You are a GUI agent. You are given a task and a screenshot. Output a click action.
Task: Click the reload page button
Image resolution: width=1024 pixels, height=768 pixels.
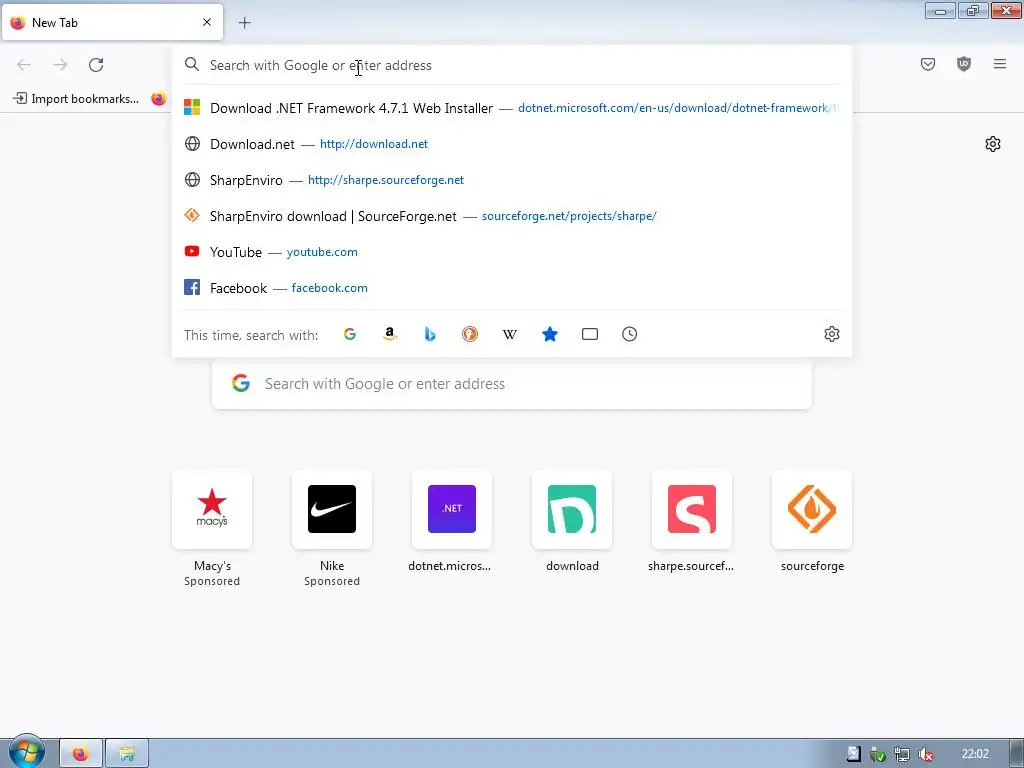point(96,65)
